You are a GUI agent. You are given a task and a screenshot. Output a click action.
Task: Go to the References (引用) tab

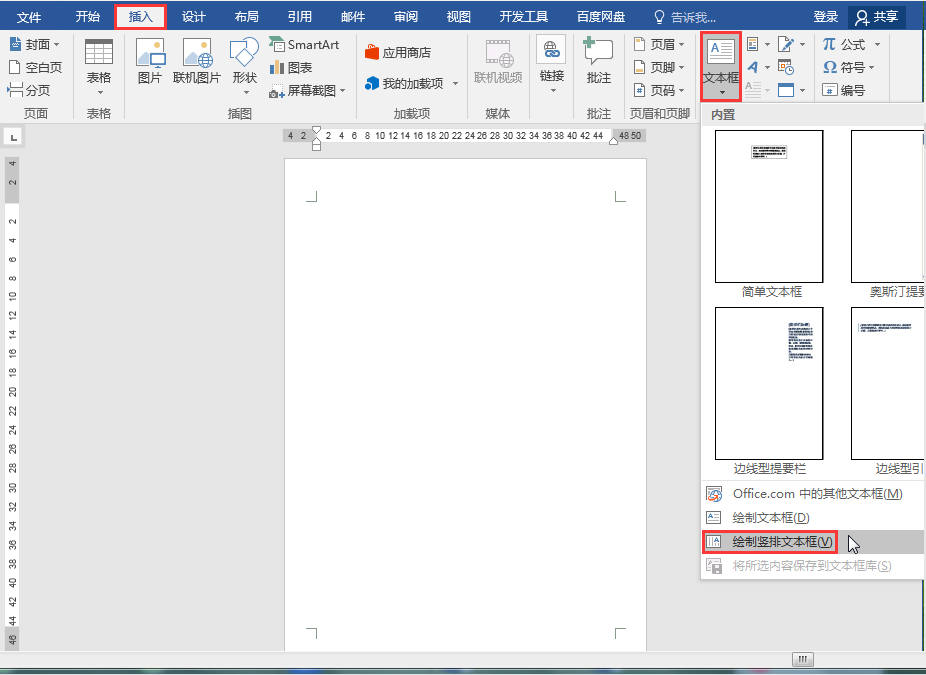[300, 17]
